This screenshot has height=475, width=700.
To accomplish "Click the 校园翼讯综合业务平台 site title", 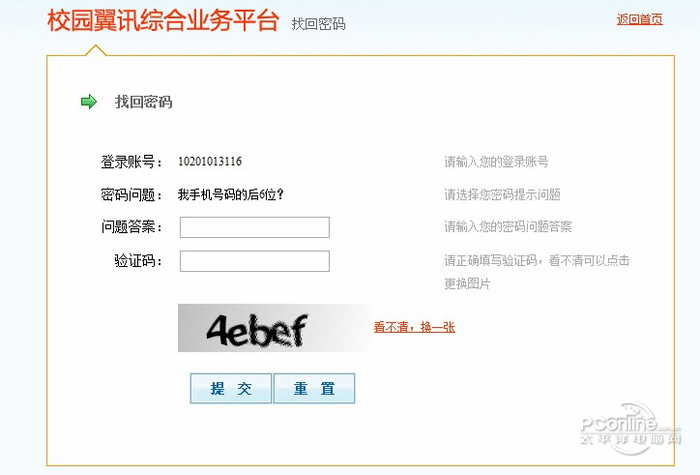I will 163,21.
